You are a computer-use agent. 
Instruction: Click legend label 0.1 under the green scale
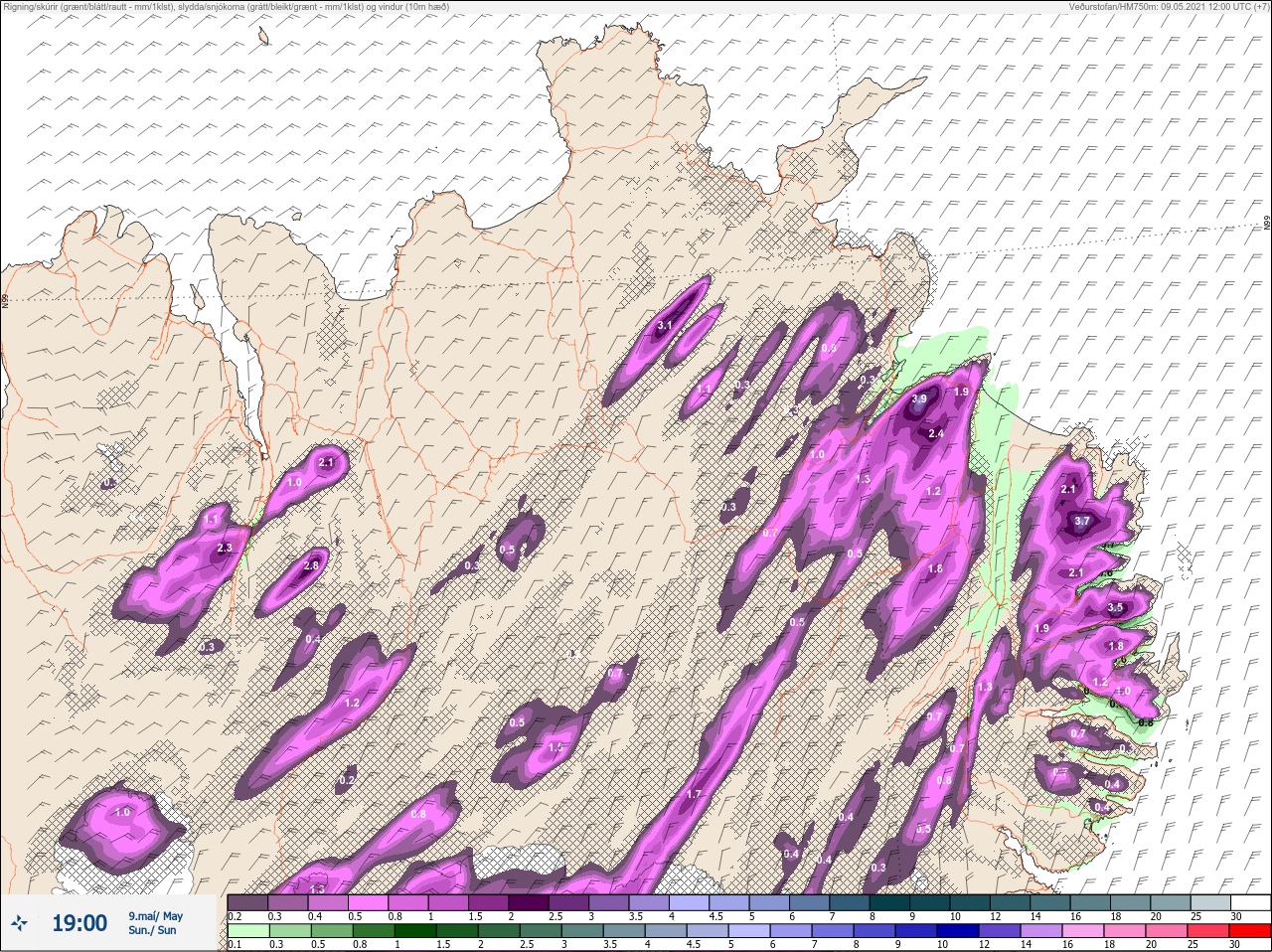coord(235,945)
